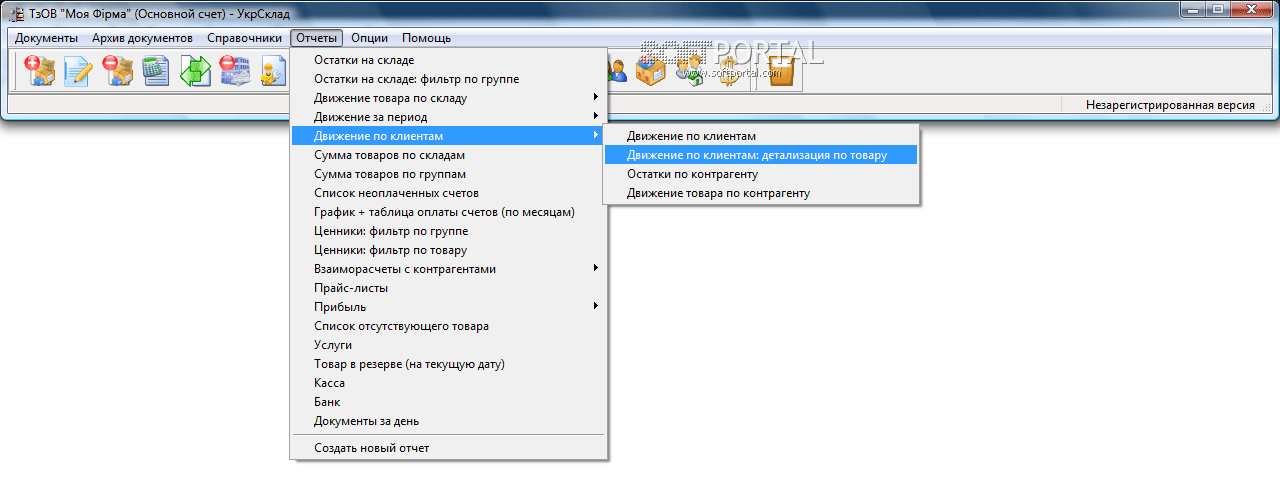Viewport: 1280px width, 483px height.
Task: Select Сумма товаров по группам
Action: click(449, 174)
